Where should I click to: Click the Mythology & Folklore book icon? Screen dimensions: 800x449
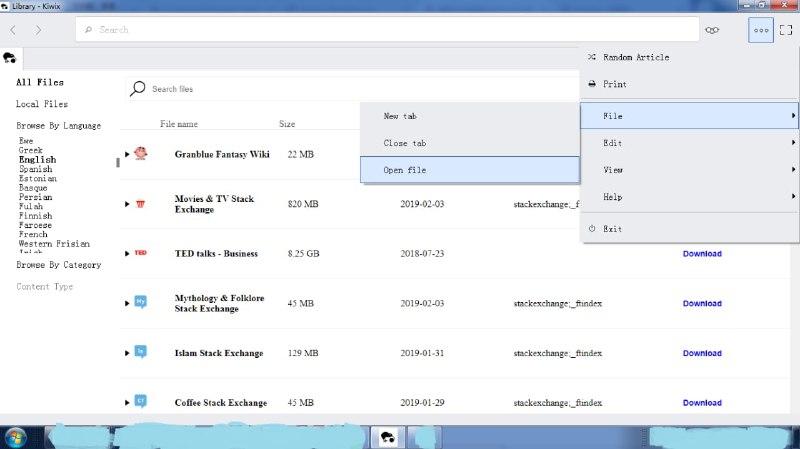click(140, 302)
